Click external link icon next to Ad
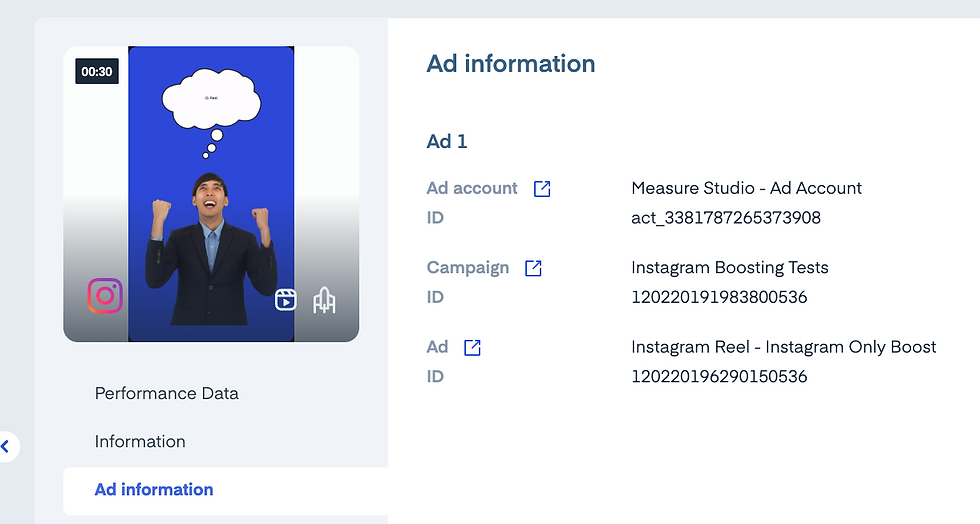The width and height of the screenshot is (980, 524). click(x=472, y=348)
